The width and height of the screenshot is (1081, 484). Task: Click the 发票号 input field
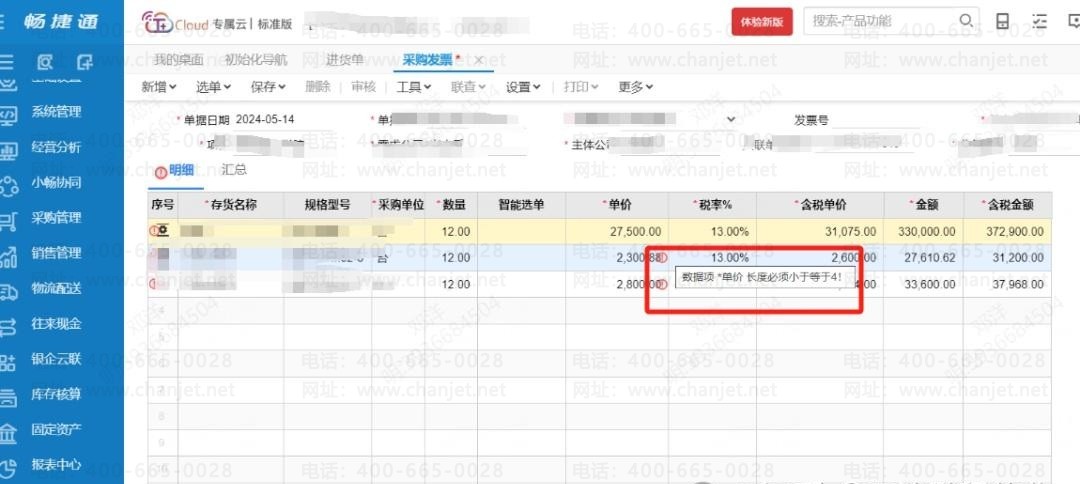point(875,120)
